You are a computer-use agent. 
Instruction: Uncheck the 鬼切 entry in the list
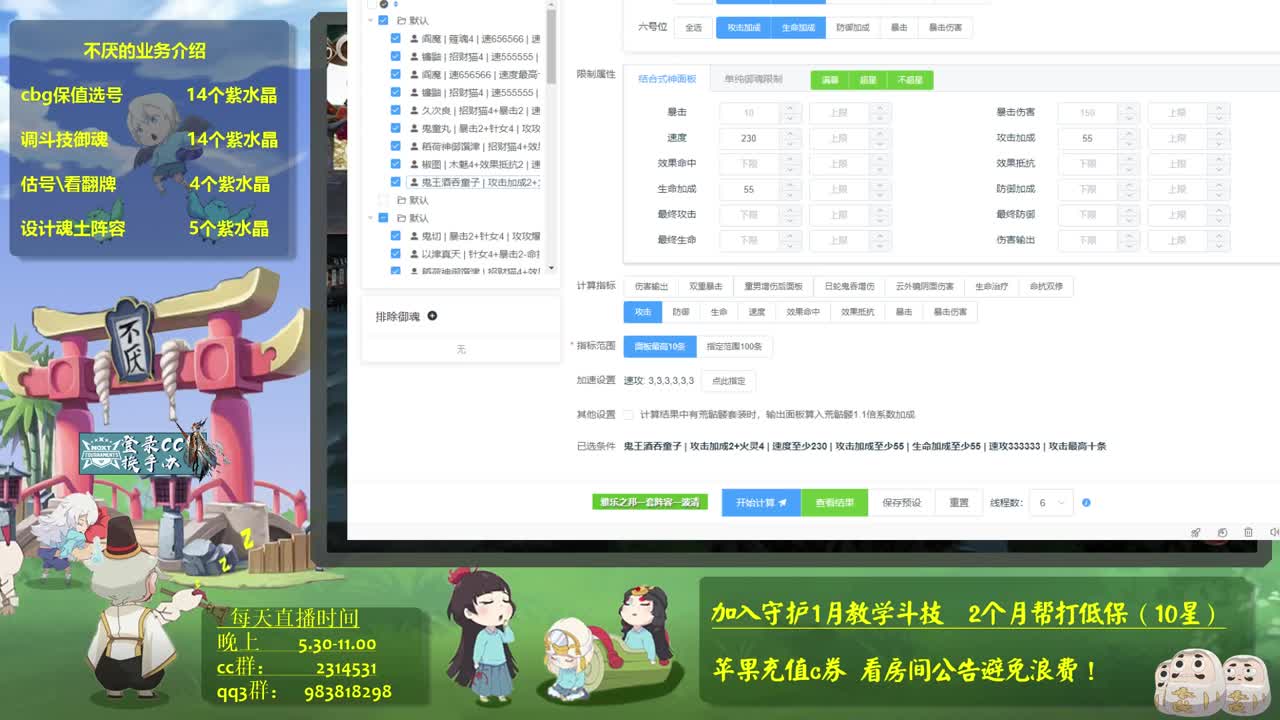tap(395, 235)
